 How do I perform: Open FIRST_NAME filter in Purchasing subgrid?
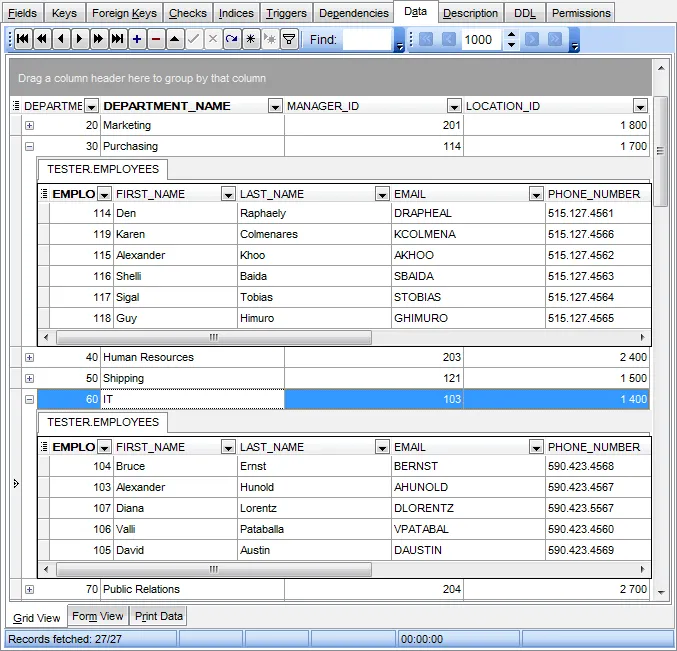(x=228, y=194)
